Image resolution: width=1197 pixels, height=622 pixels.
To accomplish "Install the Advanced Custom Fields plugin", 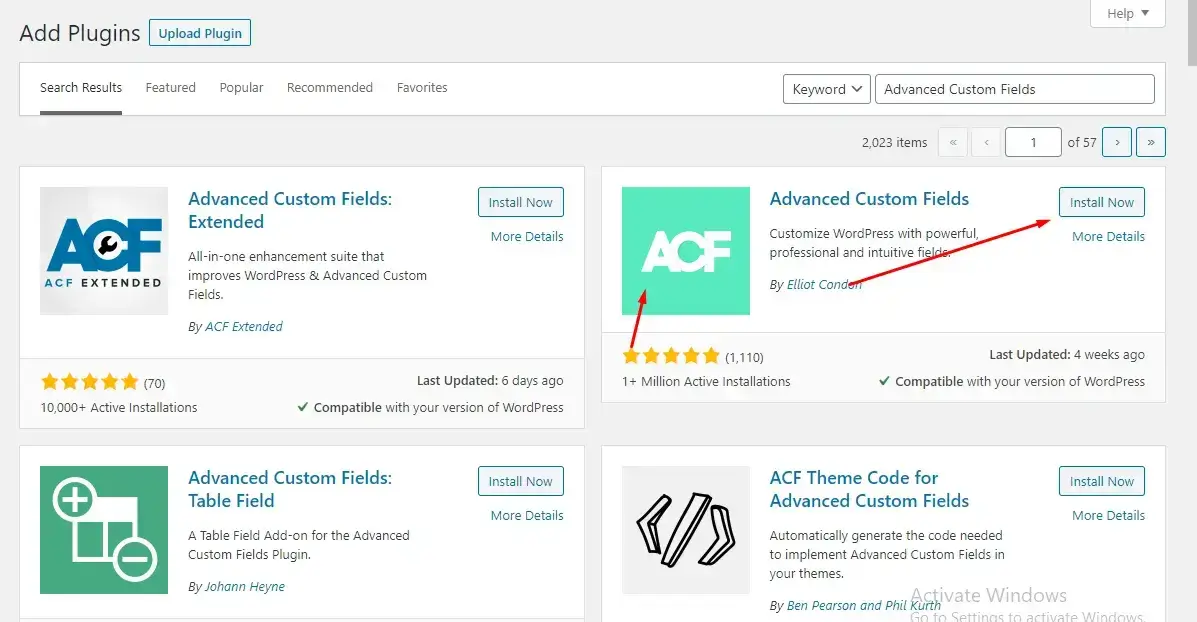I will pyautogui.click(x=1101, y=201).
